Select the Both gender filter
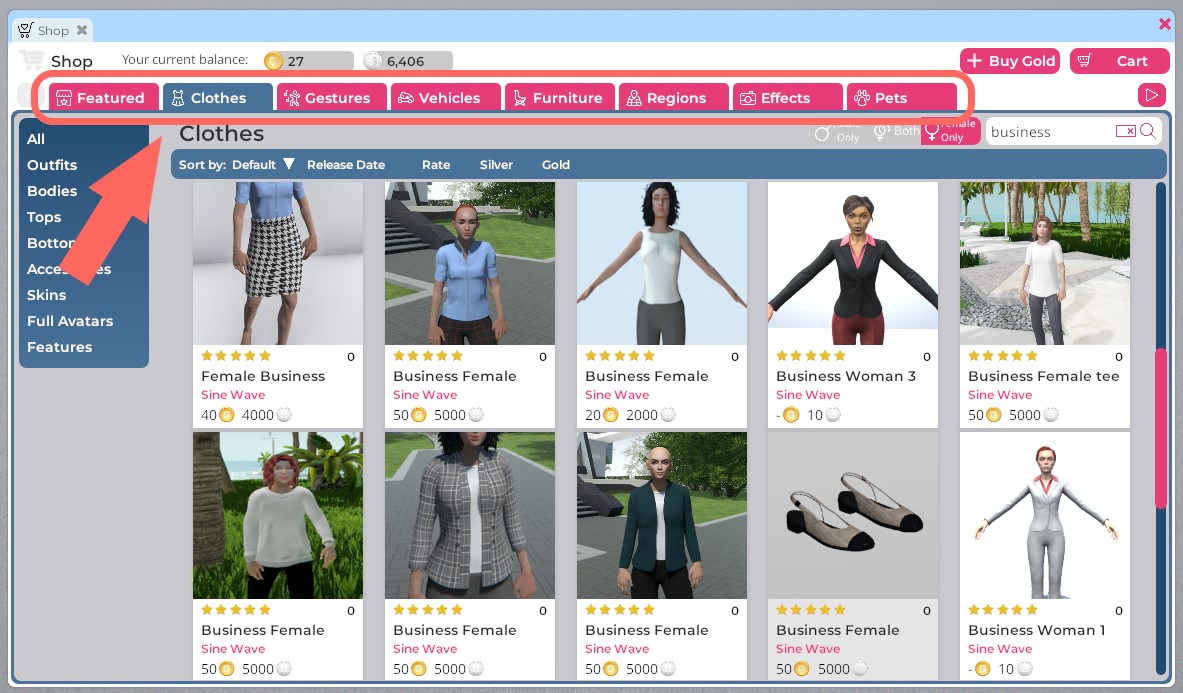This screenshot has height=693, width=1183. tap(895, 130)
